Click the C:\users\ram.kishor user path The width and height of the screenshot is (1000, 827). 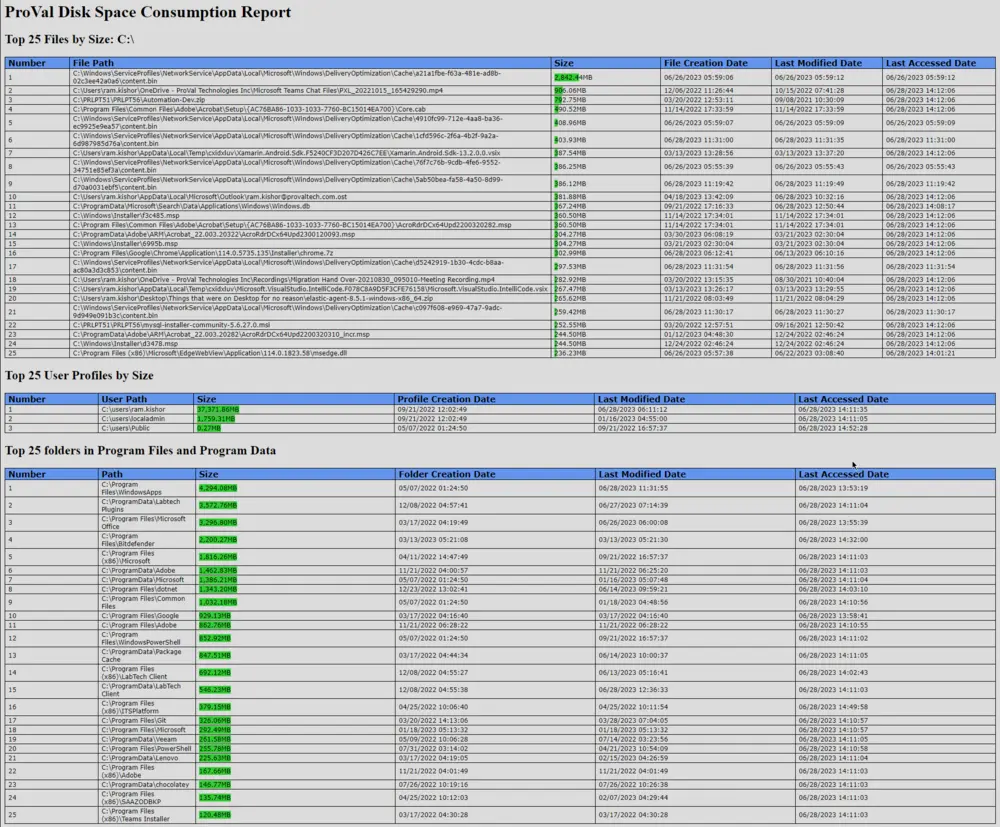(133, 409)
